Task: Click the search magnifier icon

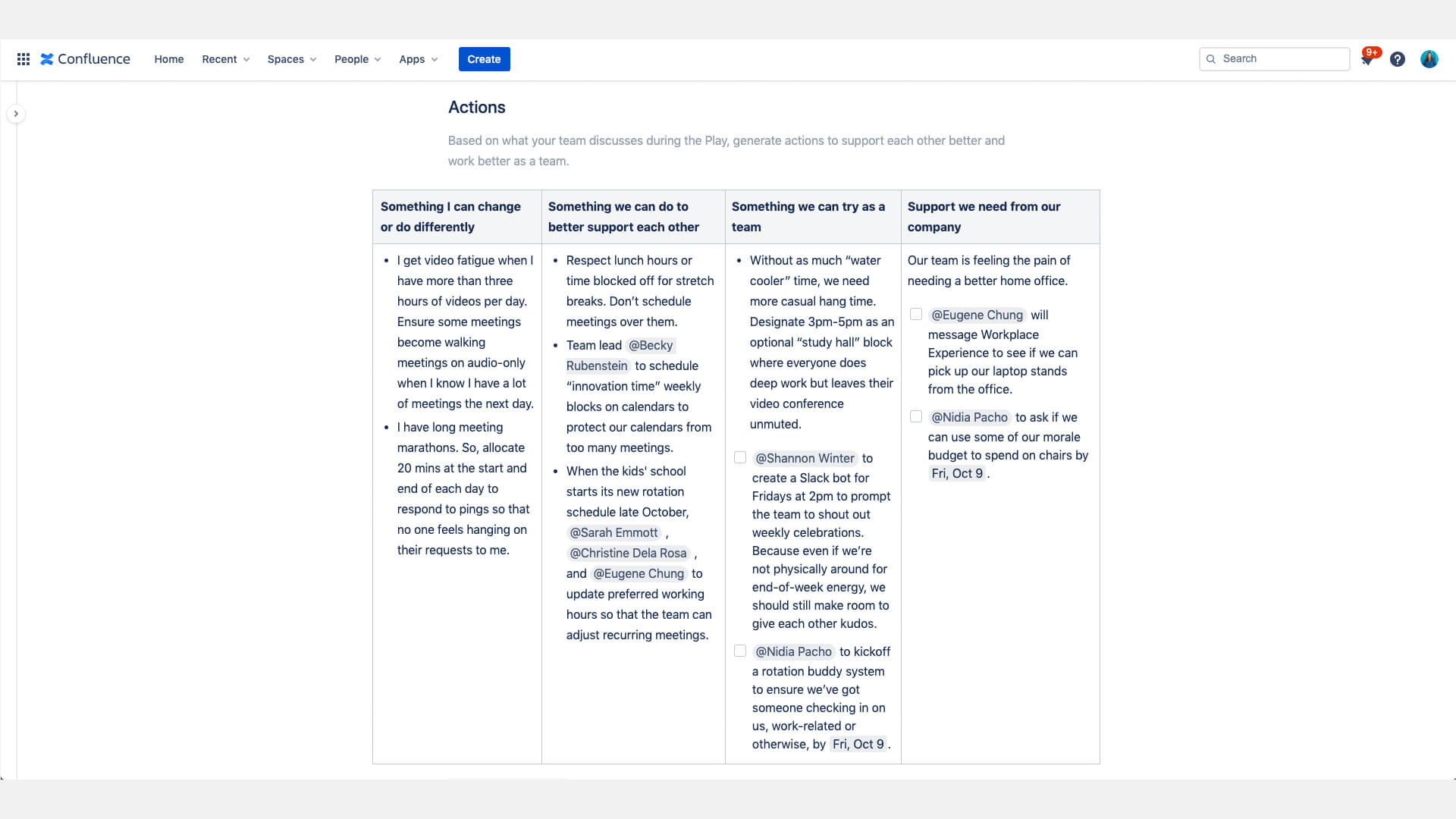Action: [1211, 59]
